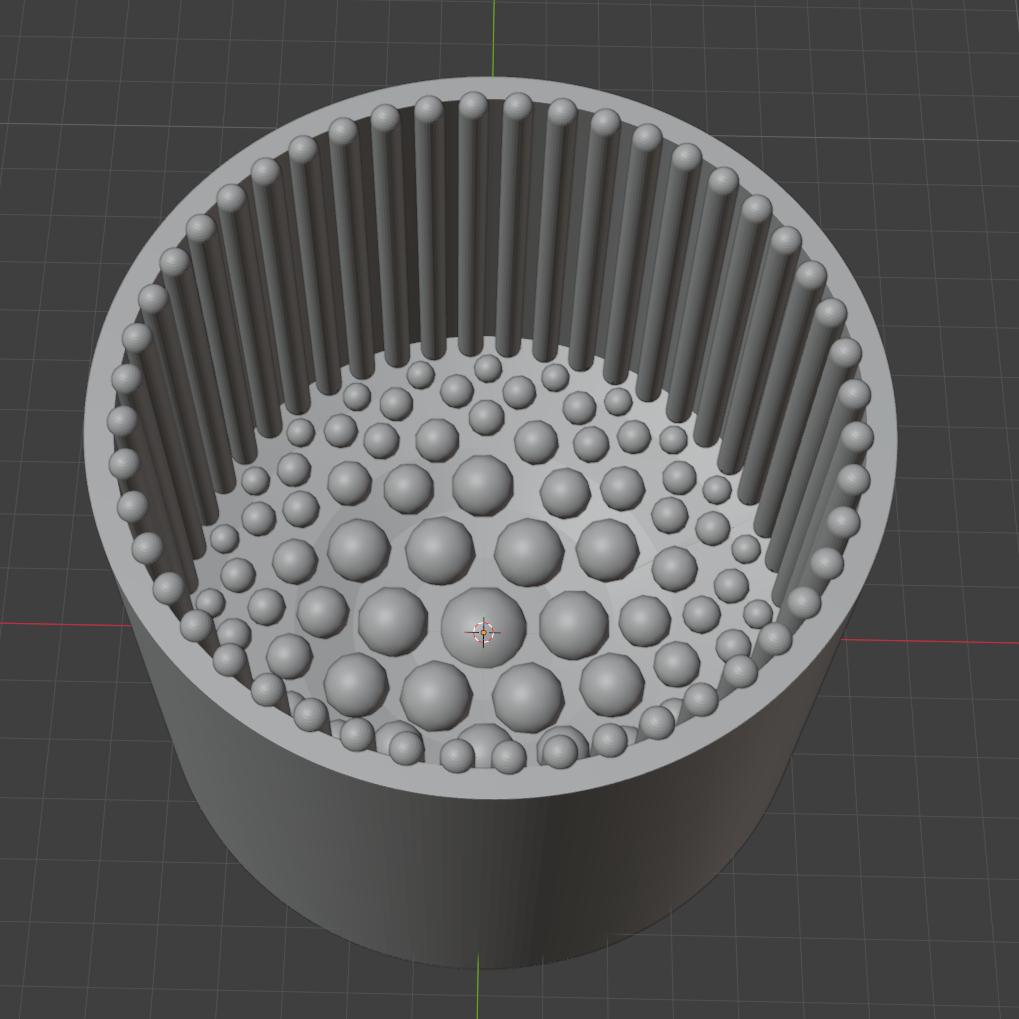Click the flat top rim at the cylinder's back
This screenshot has height=1019, width=1019.
point(492,87)
